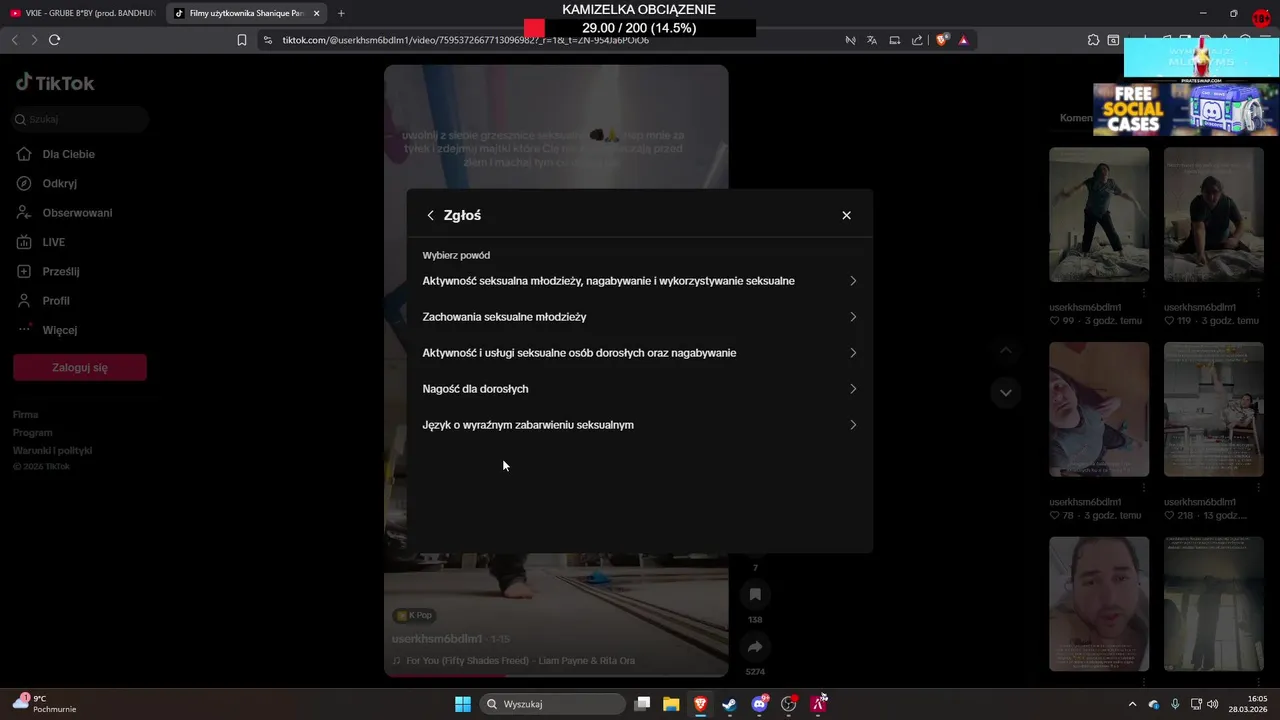Screen dimensions: 1280x720
Task: Expand 'Aktywność i usługi seksualne osób dorosłych' chevron
Action: [853, 353]
